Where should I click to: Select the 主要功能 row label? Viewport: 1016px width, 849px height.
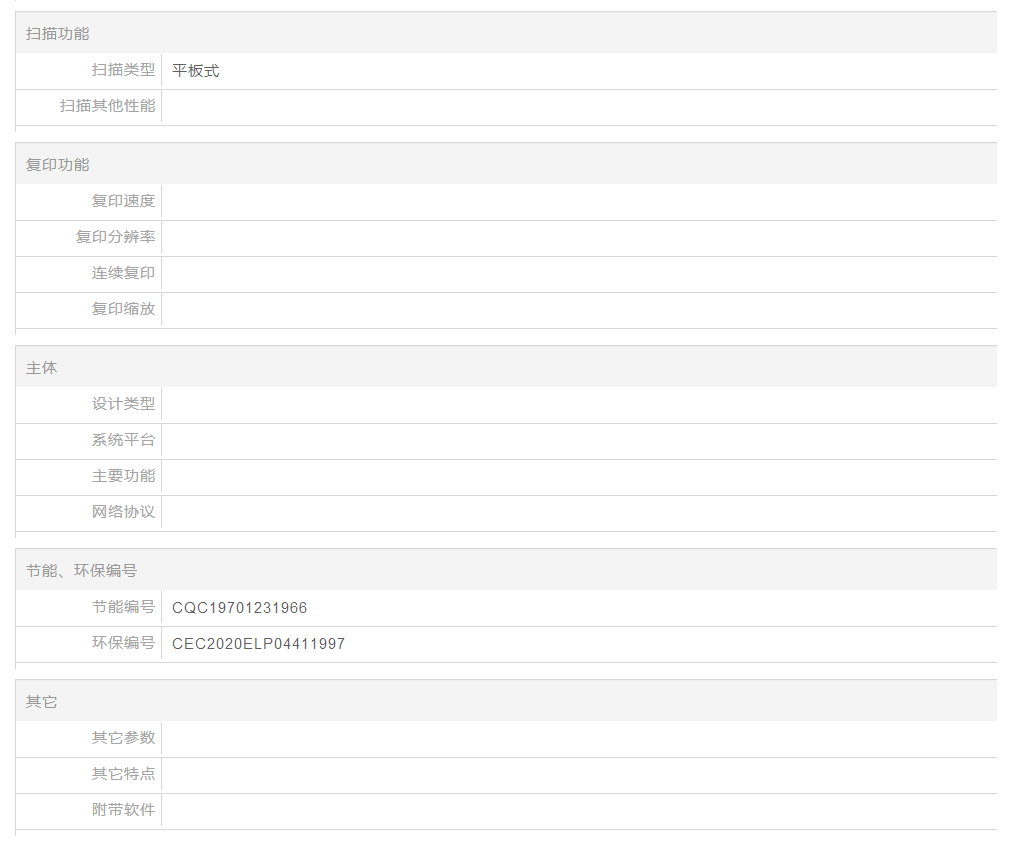point(123,476)
